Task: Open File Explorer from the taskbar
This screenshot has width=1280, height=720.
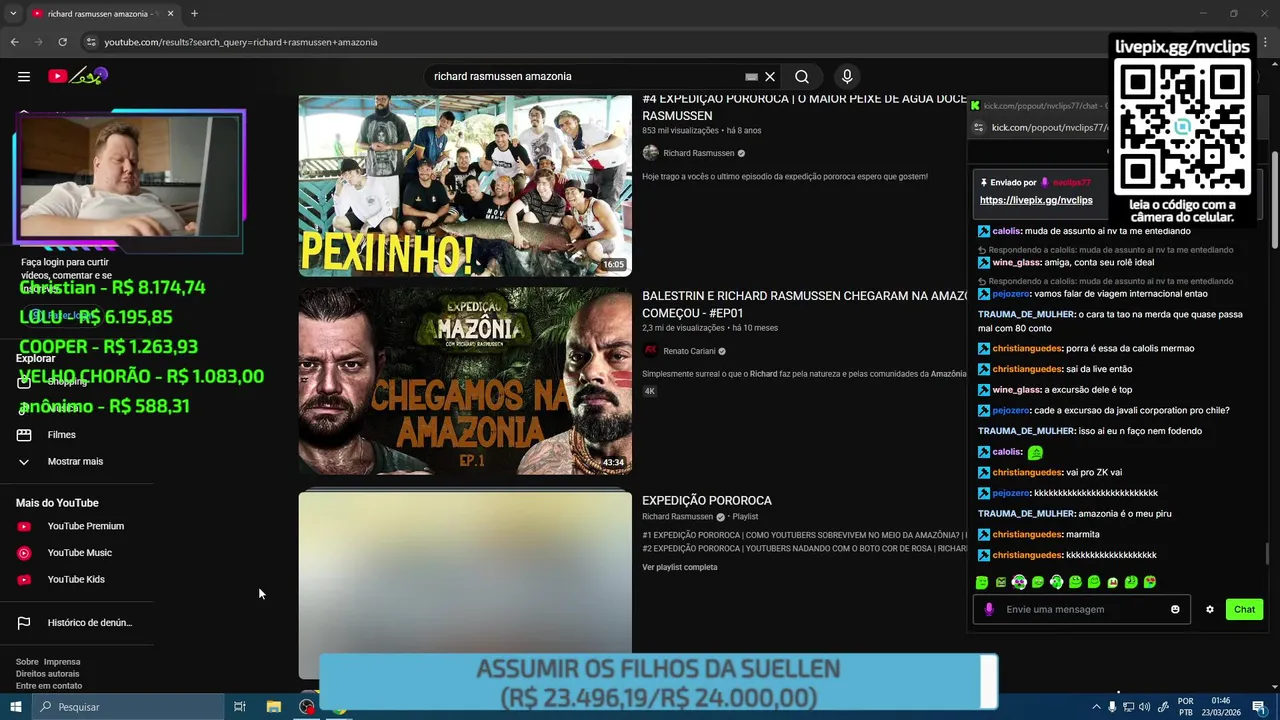Action: click(x=273, y=707)
